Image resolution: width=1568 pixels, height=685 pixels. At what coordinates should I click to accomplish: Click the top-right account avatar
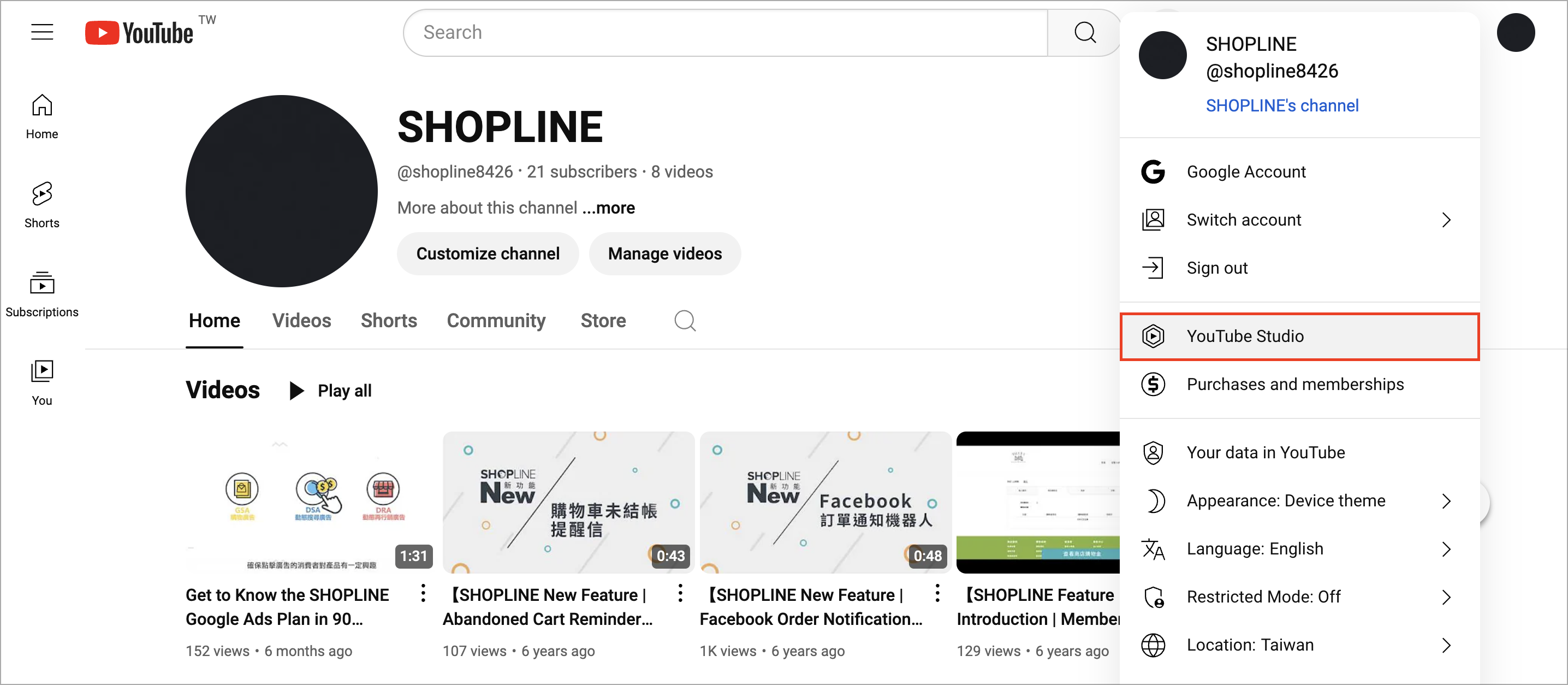[1516, 32]
